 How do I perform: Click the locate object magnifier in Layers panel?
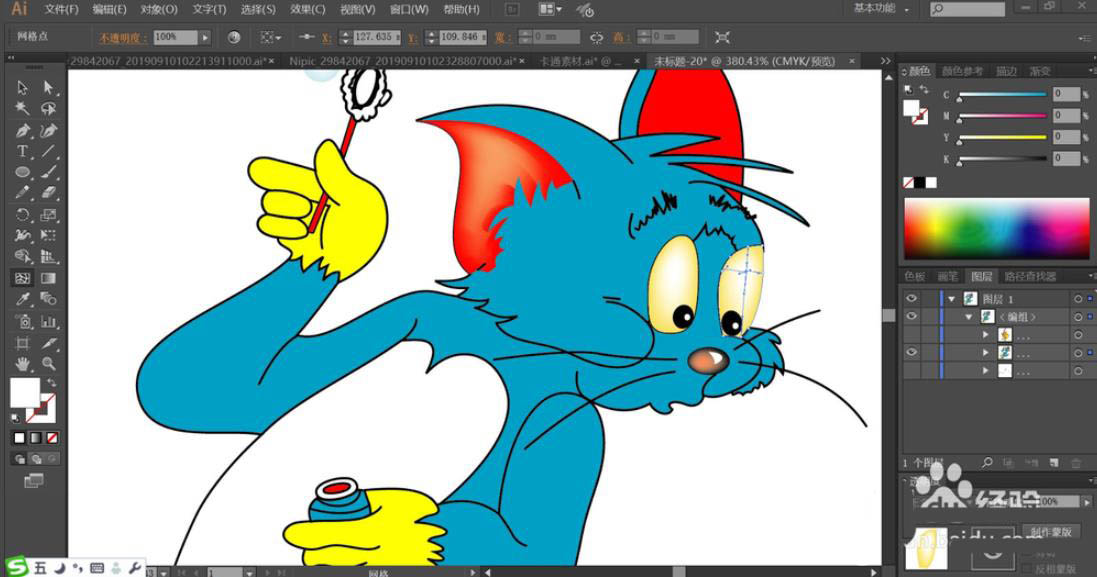pos(987,463)
